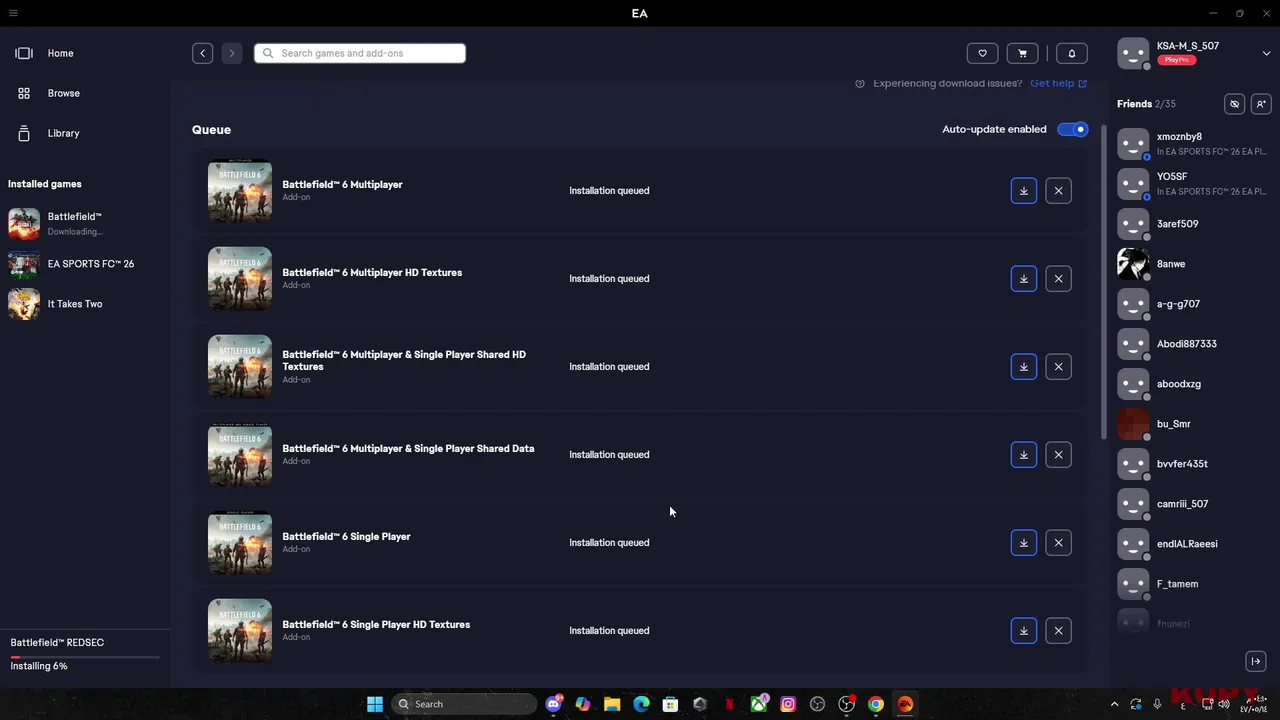
Task: Download Battlefield 6 Multiplayer HD Textures now
Action: pyautogui.click(x=1024, y=279)
